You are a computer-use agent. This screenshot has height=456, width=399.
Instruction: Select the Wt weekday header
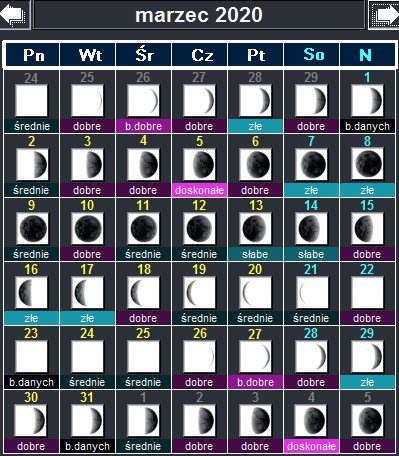click(88, 55)
